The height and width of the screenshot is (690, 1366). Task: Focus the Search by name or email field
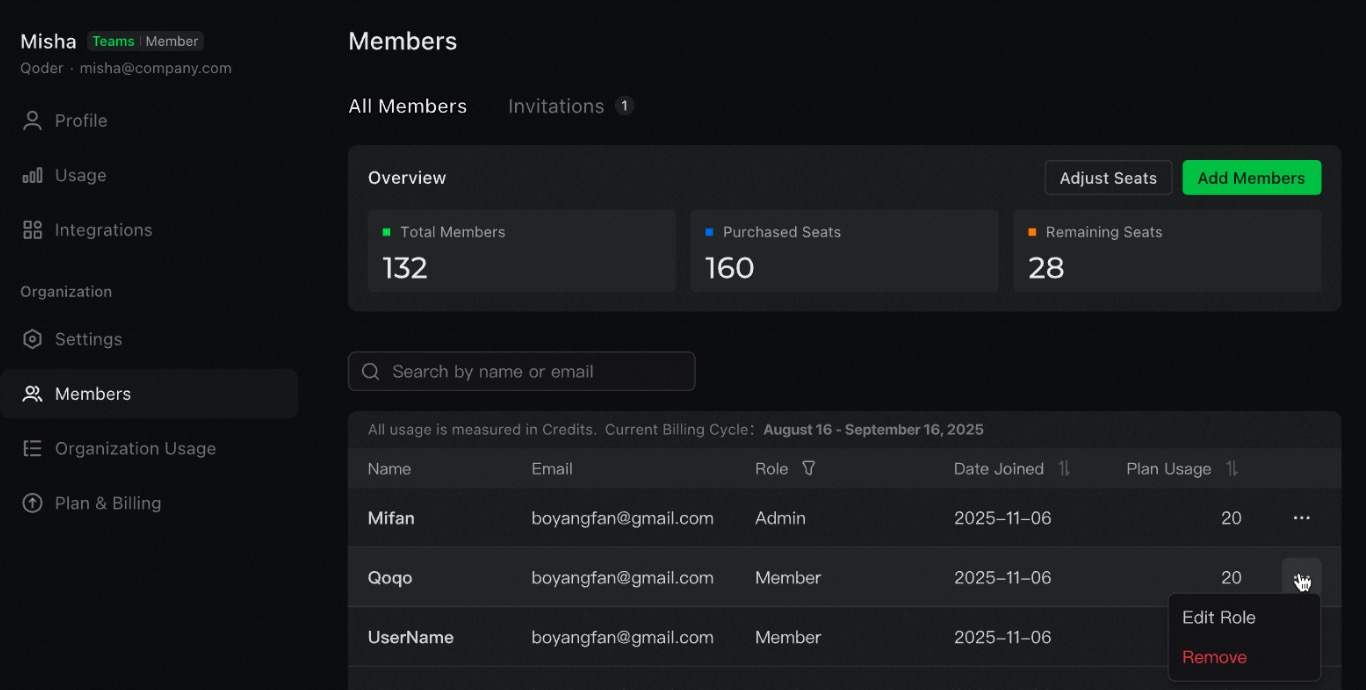point(521,371)
